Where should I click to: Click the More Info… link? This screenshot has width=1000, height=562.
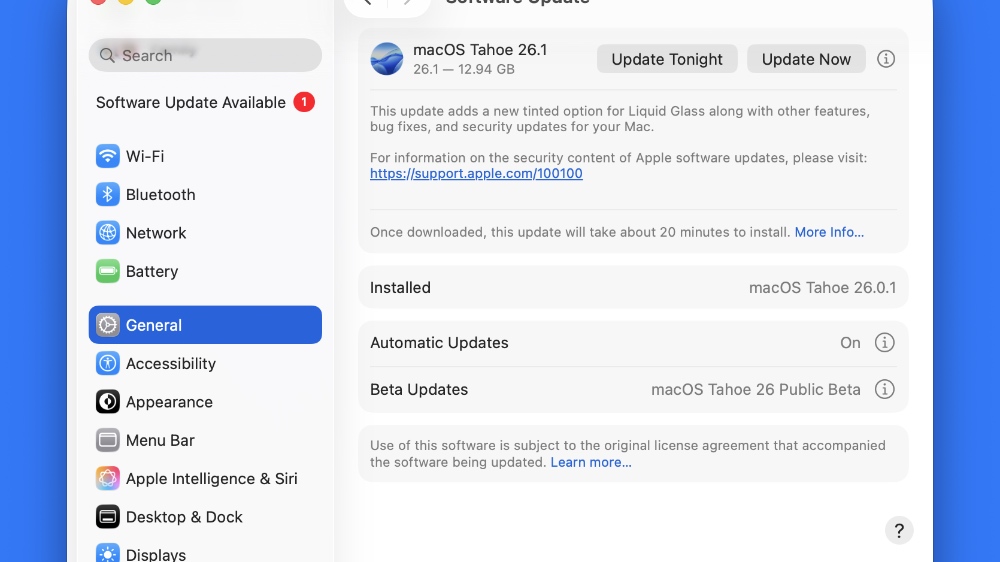click(829, 232)
